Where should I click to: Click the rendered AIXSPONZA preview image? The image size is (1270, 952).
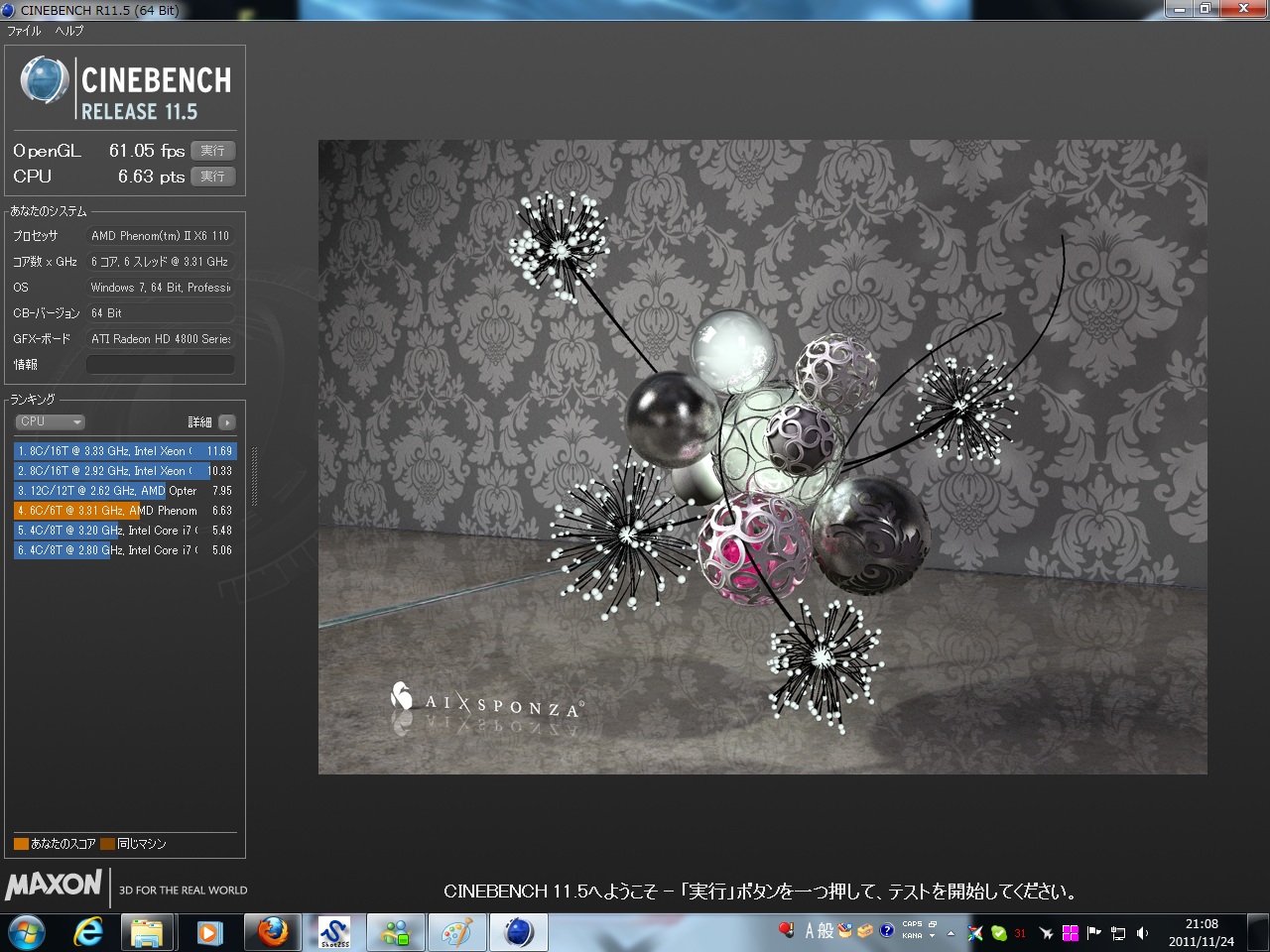click(762, 456)
